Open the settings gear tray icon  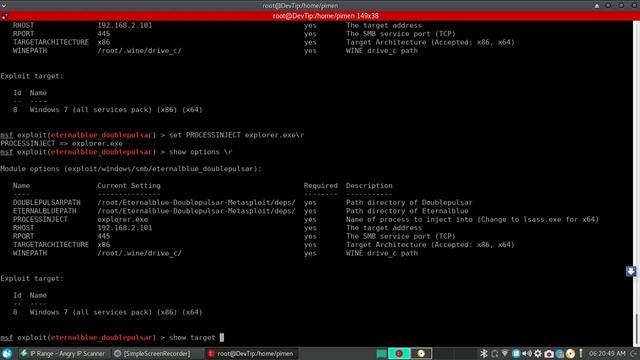tap(538, 353)
